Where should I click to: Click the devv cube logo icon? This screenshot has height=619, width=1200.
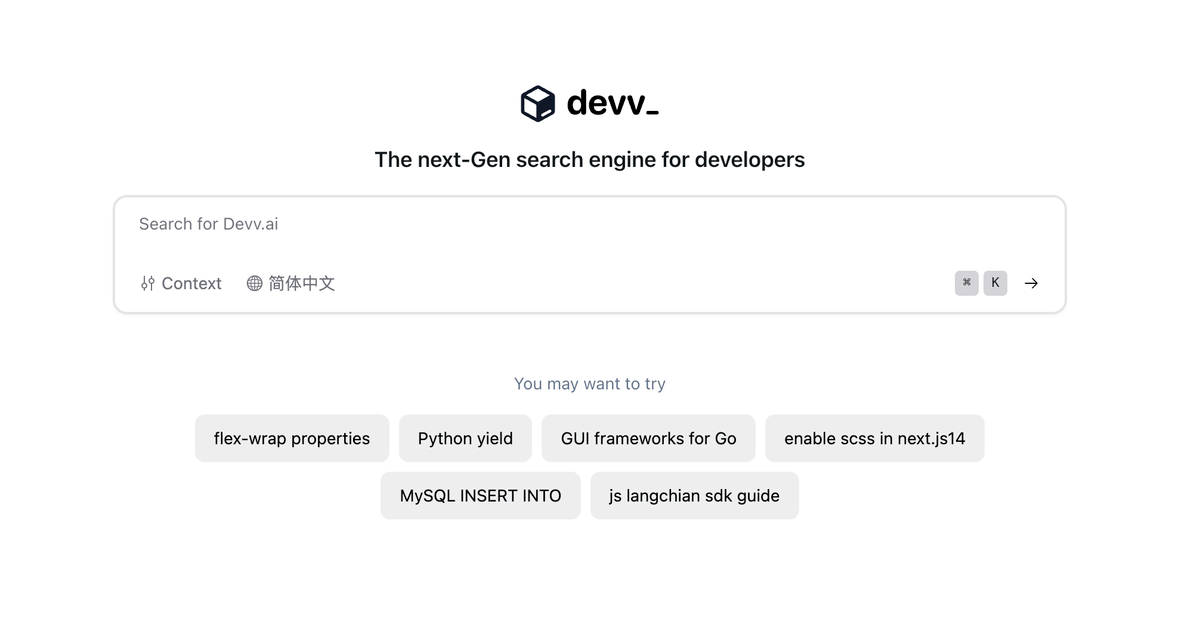537,103
